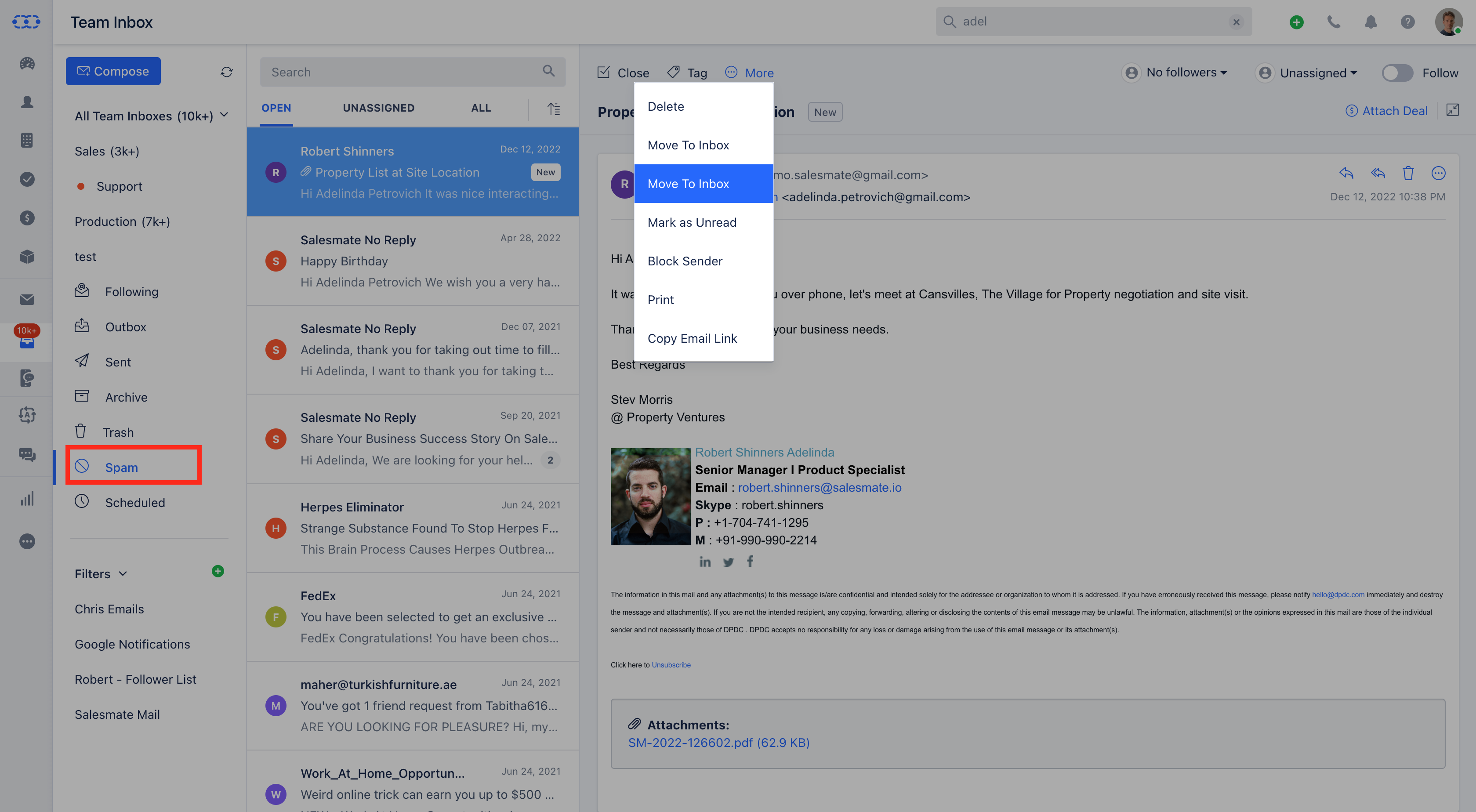Open the No followers dropdown

pyautogui.click(x=1175, y=73)
